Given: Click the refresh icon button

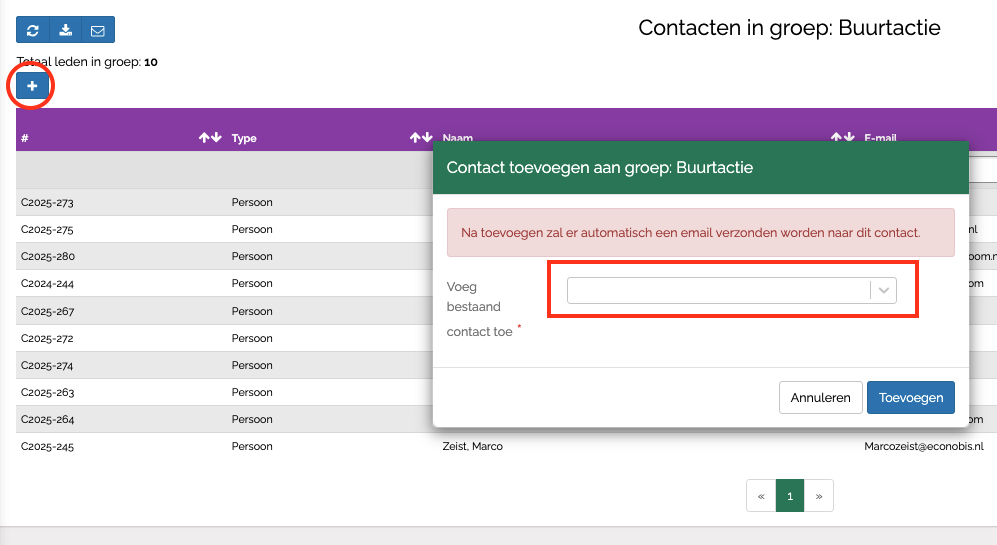Looking at the screenshot, I should 33,30.
